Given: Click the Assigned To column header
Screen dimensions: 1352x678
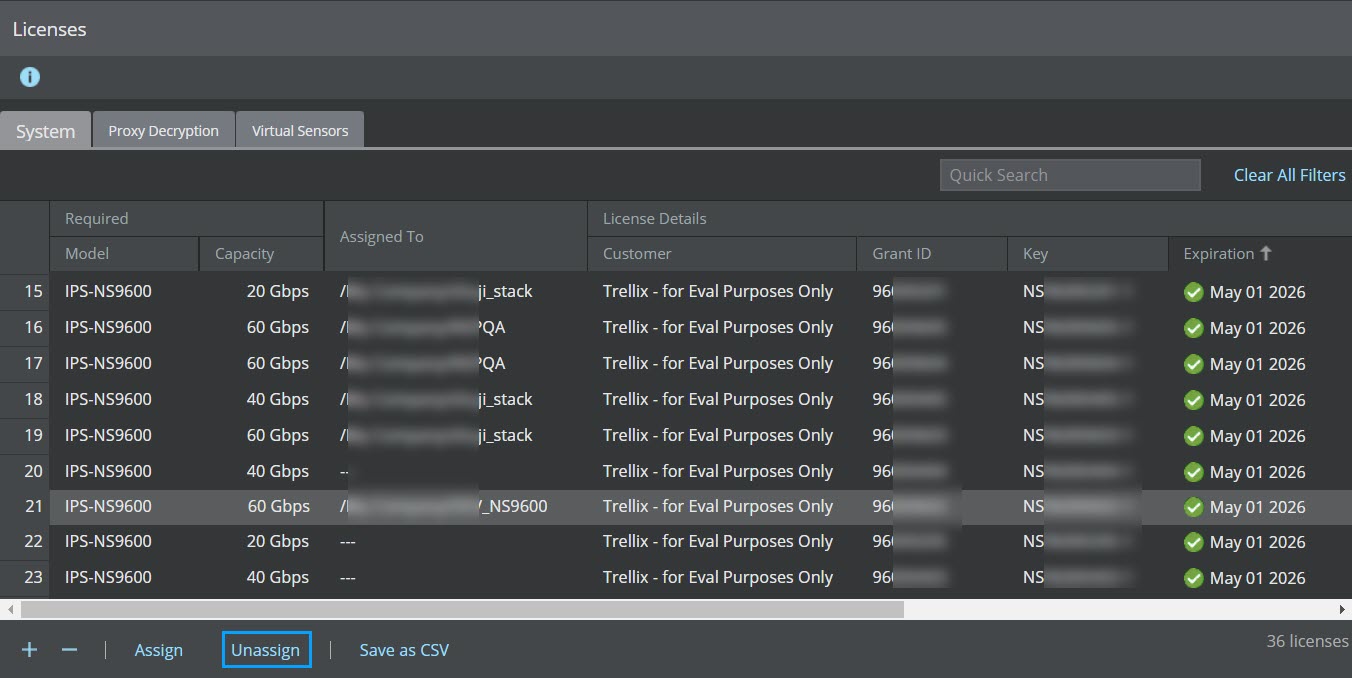Looking at the screenshot, I should [456, 236].
